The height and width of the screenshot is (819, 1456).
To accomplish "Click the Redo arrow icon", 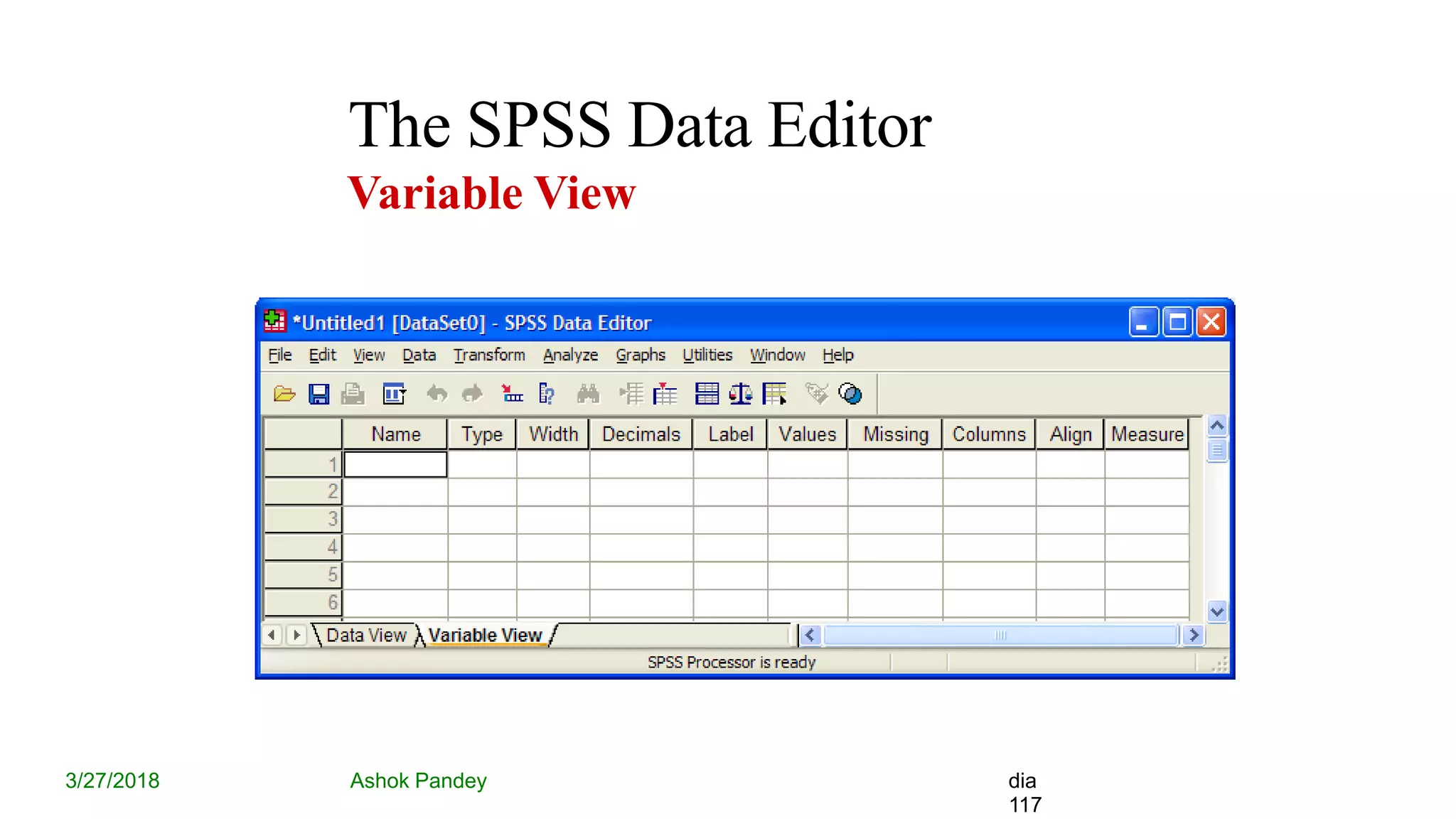I will click(x=471, y=394).
